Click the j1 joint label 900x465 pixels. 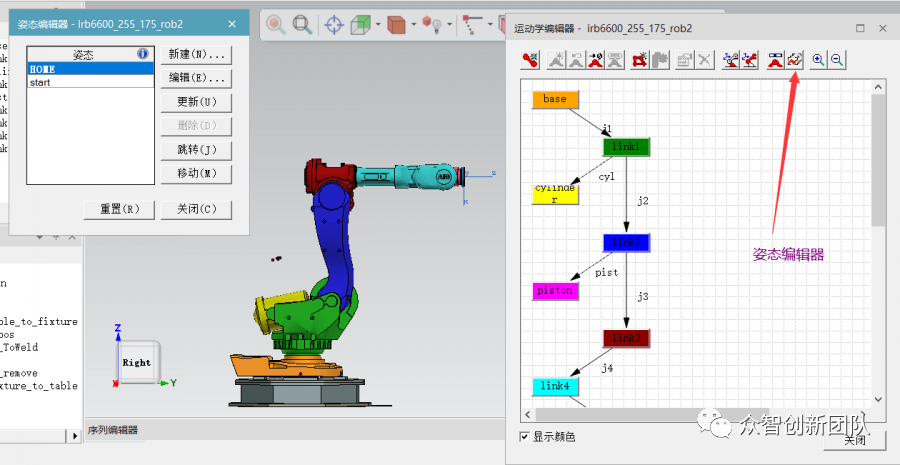607,129
